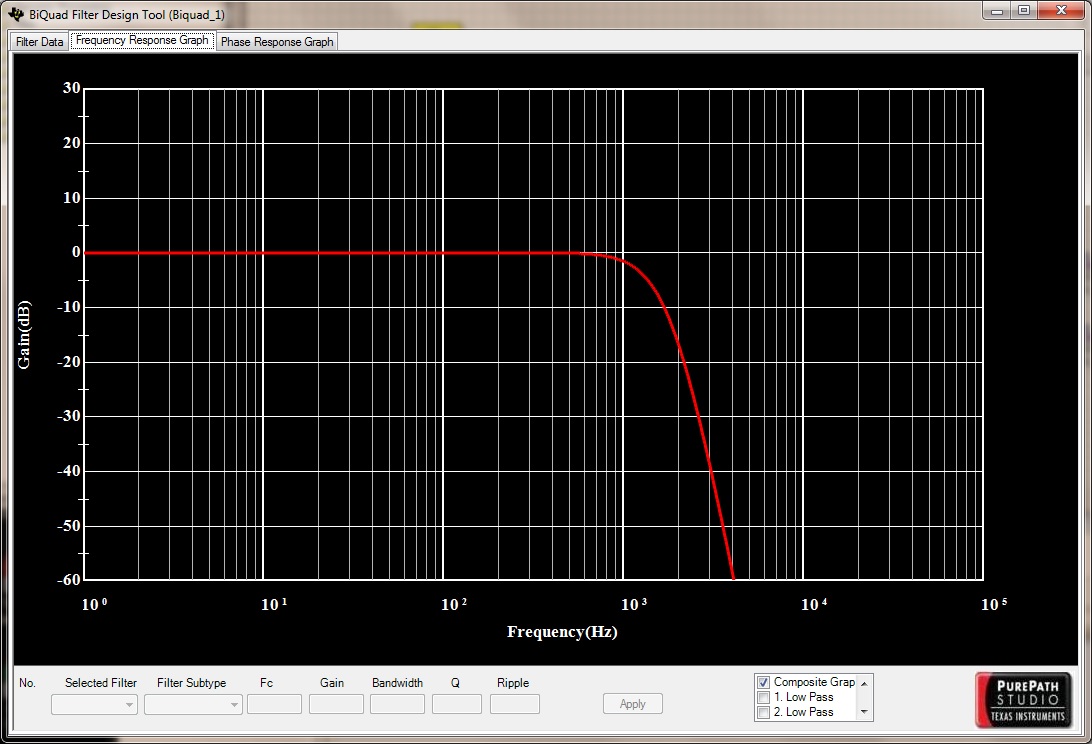
Task: Click the Apply button
Action: [632, 704]
